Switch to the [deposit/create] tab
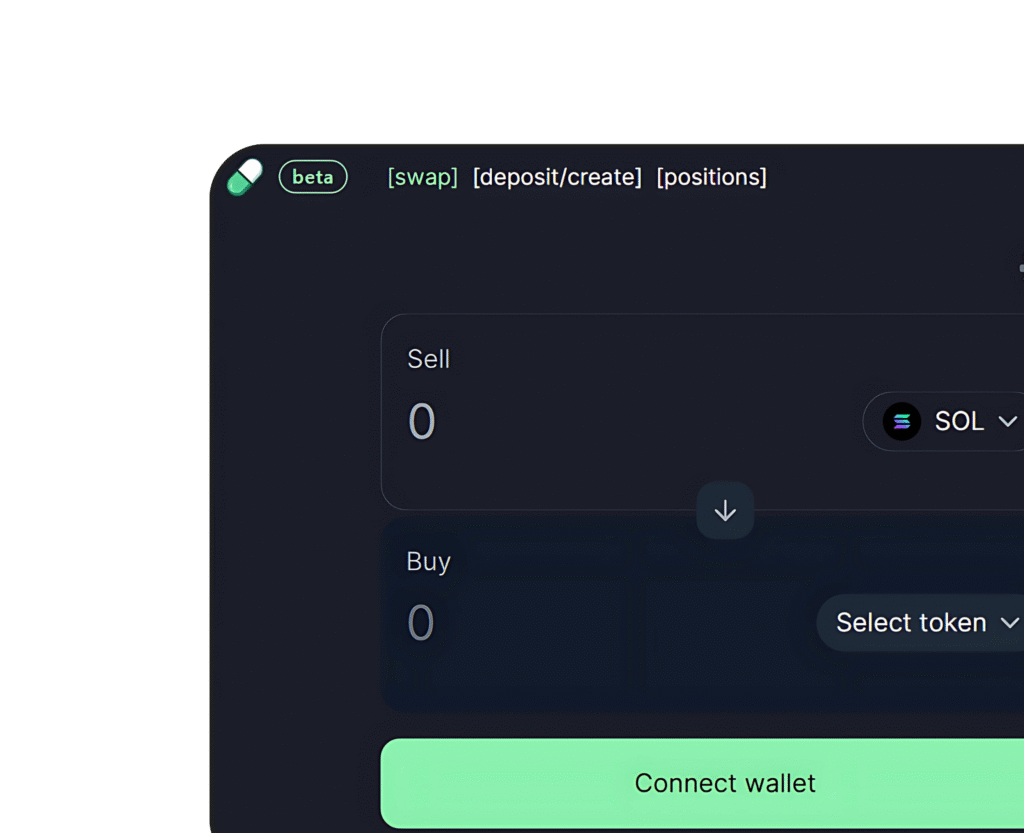Image resolution: width=1024 pixels, height=833 pixels. click(557, 177)
